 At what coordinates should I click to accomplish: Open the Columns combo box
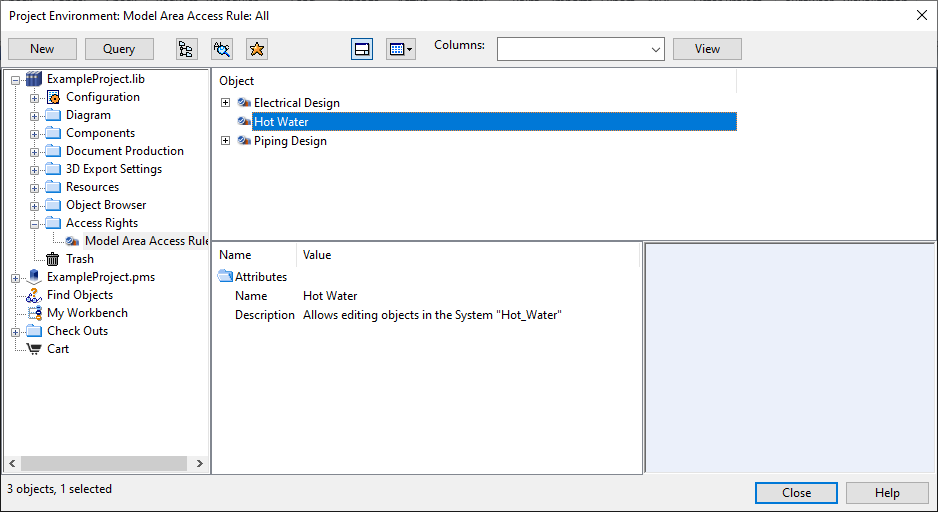coord(580,49)
